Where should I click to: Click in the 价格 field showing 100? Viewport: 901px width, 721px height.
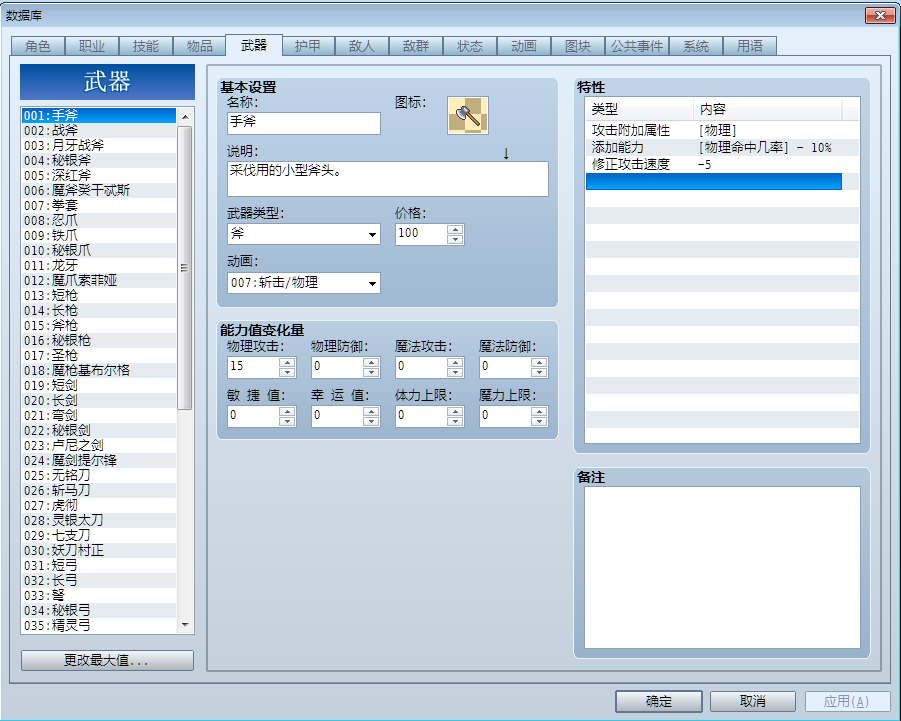pyautogui.click(x=421, y=234)
